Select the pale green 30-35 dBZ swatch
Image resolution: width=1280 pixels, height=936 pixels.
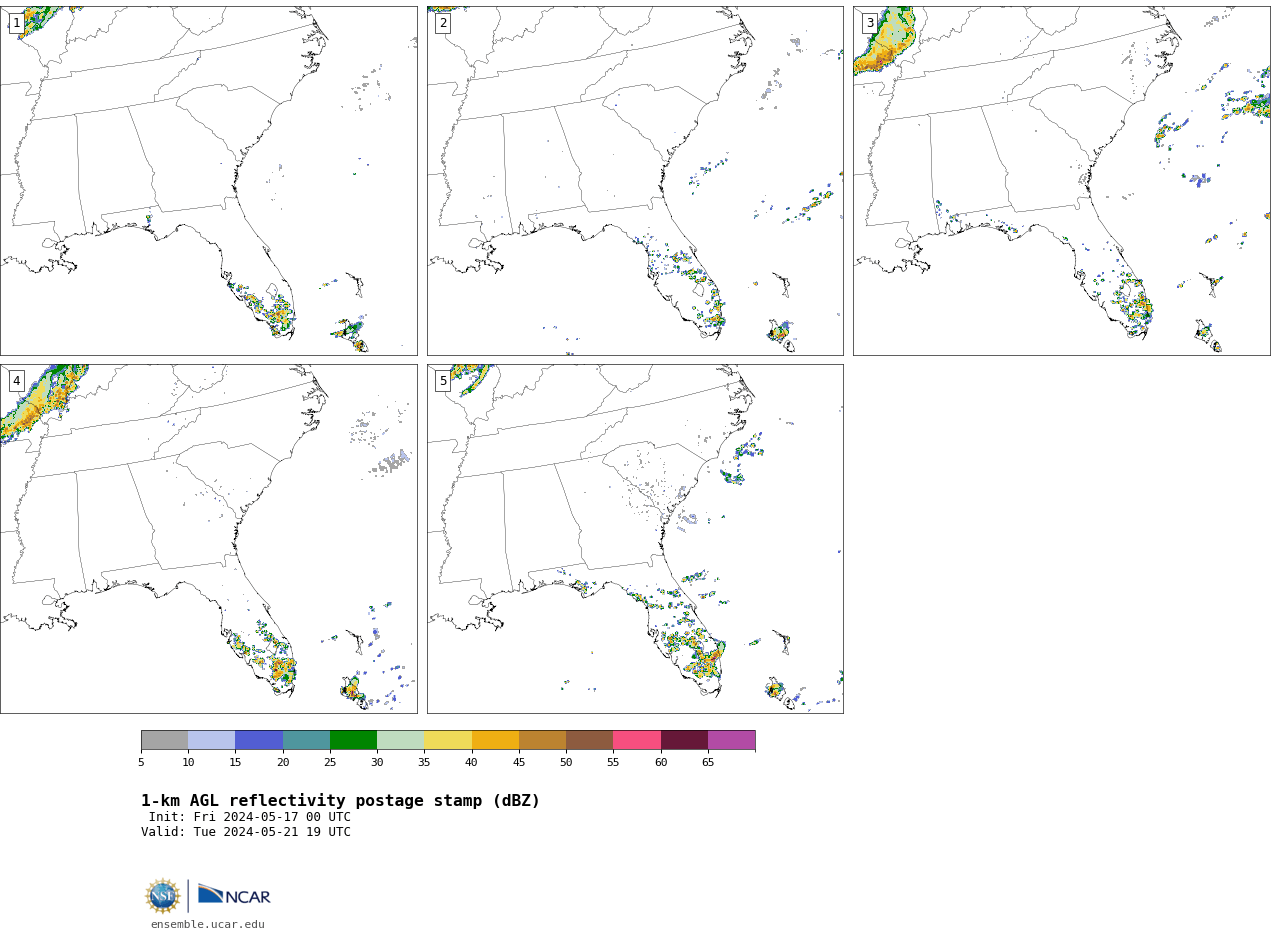(400, 740)
